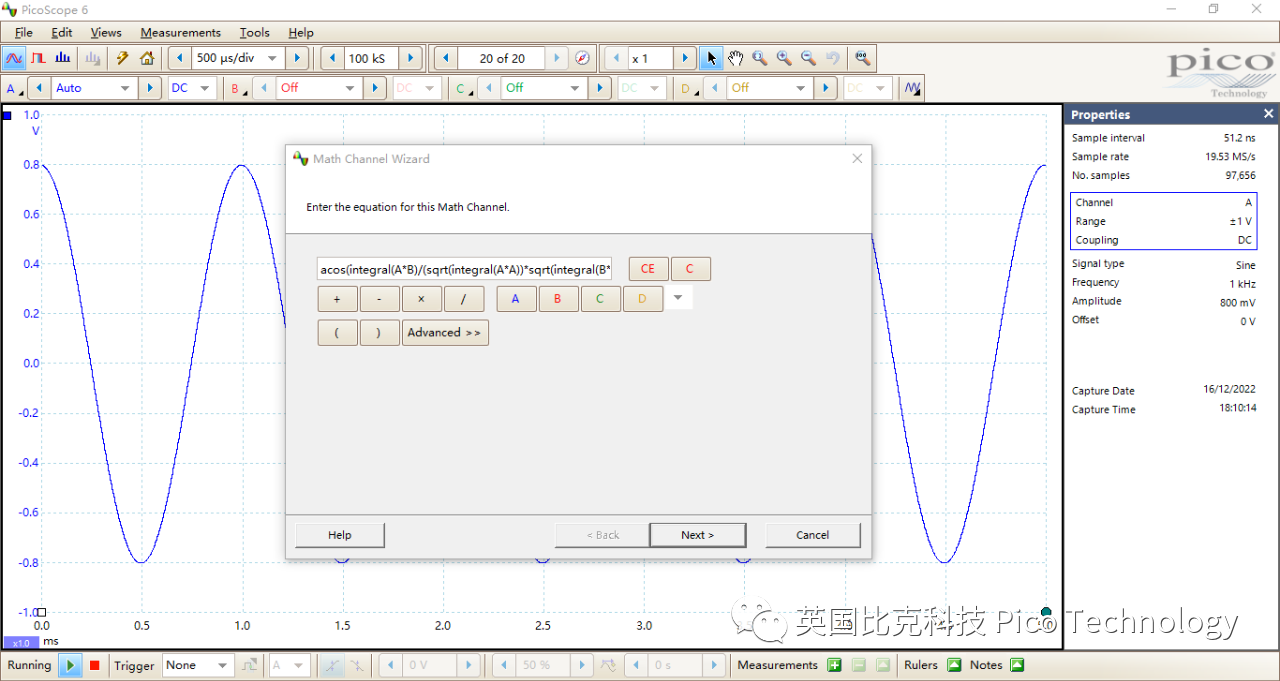The height and width of the screenshot is (681, 1280).
Task: Open Trigger mode None dropdown
Action: point(223,665)
